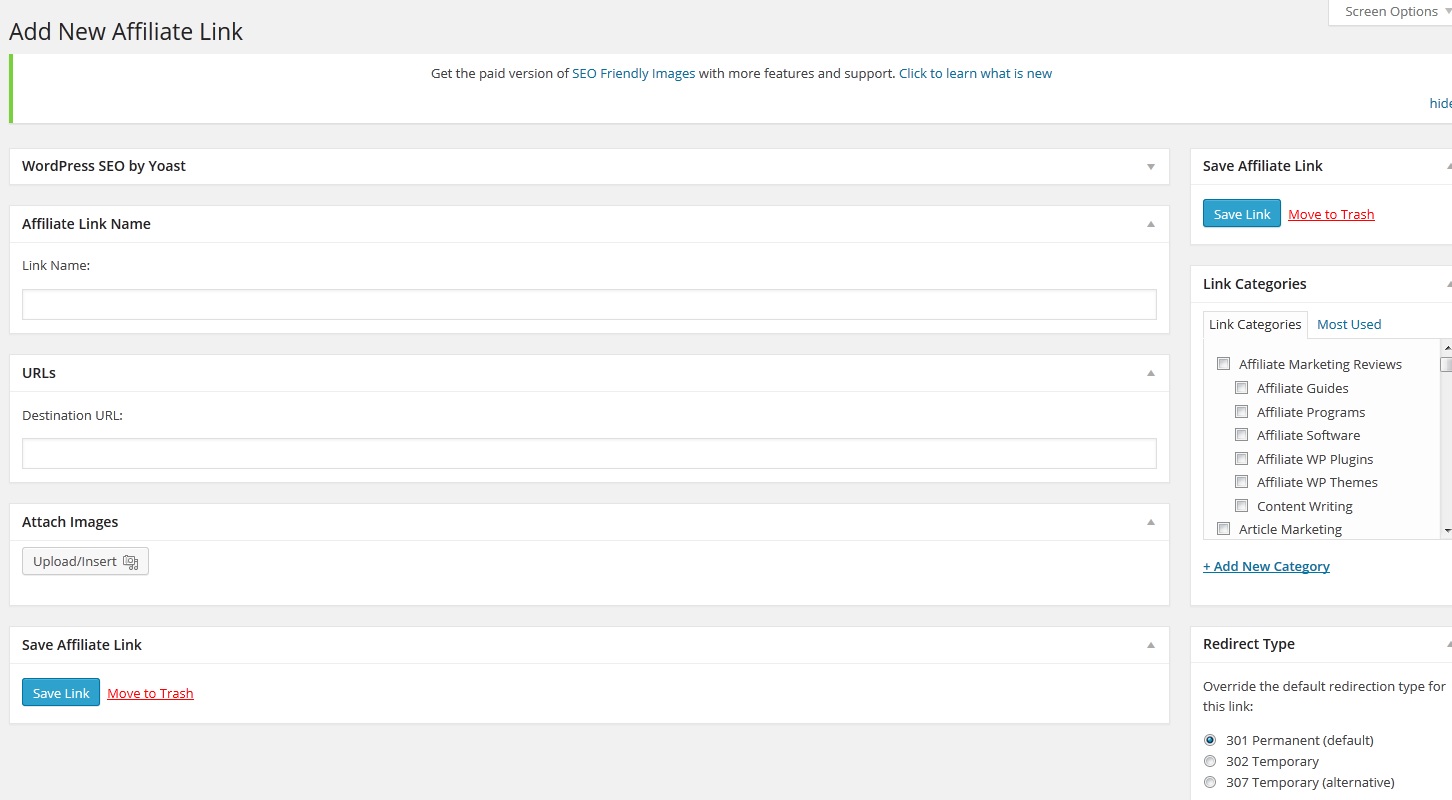Screen dimensions: 1452x800
Task: Collapse the Redirect Type box
Action: (x=1448, y=644)
